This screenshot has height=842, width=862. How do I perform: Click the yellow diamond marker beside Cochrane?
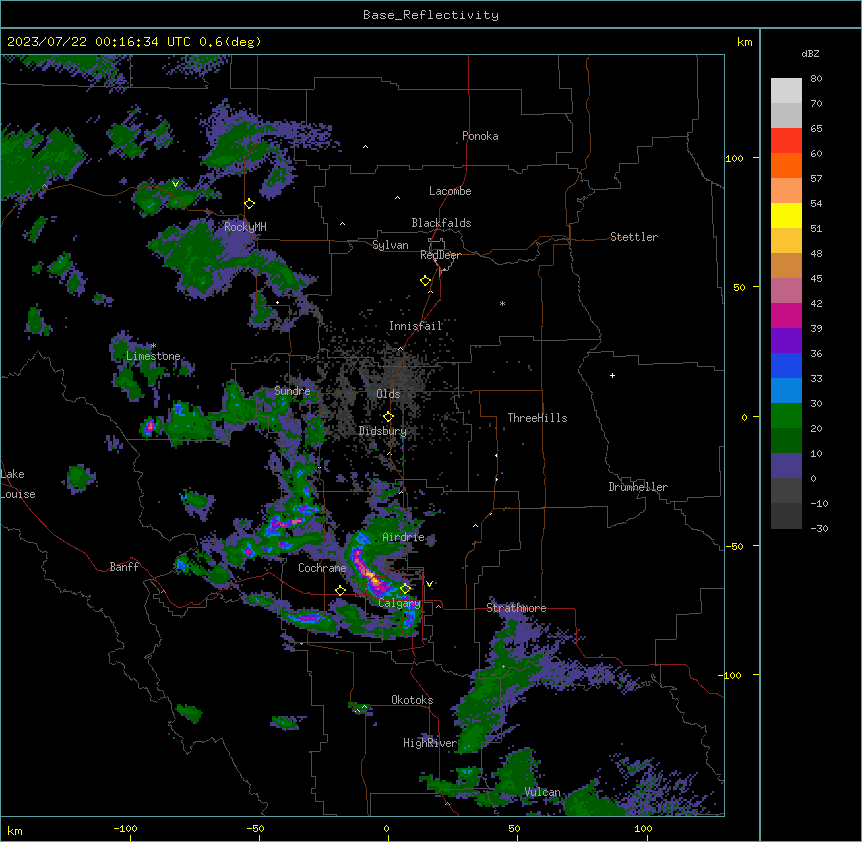(x=340, y=590)
